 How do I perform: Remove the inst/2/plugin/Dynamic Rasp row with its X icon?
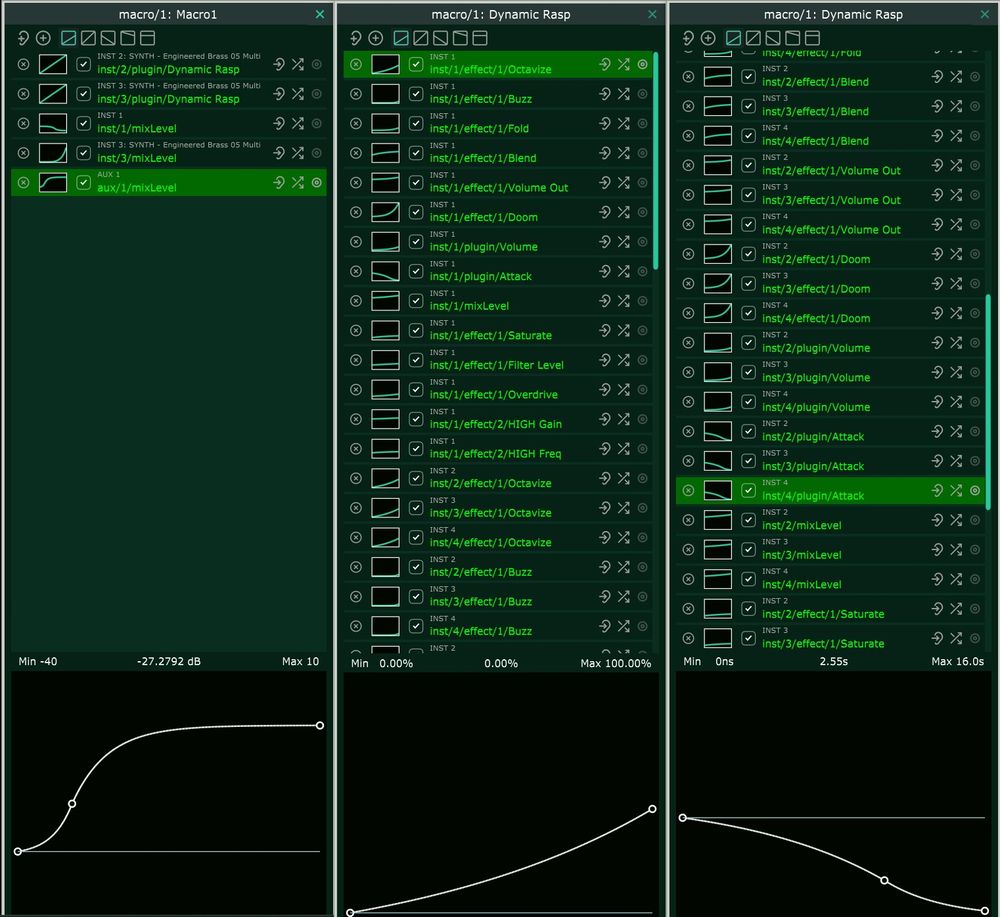(x=24, y=64)
